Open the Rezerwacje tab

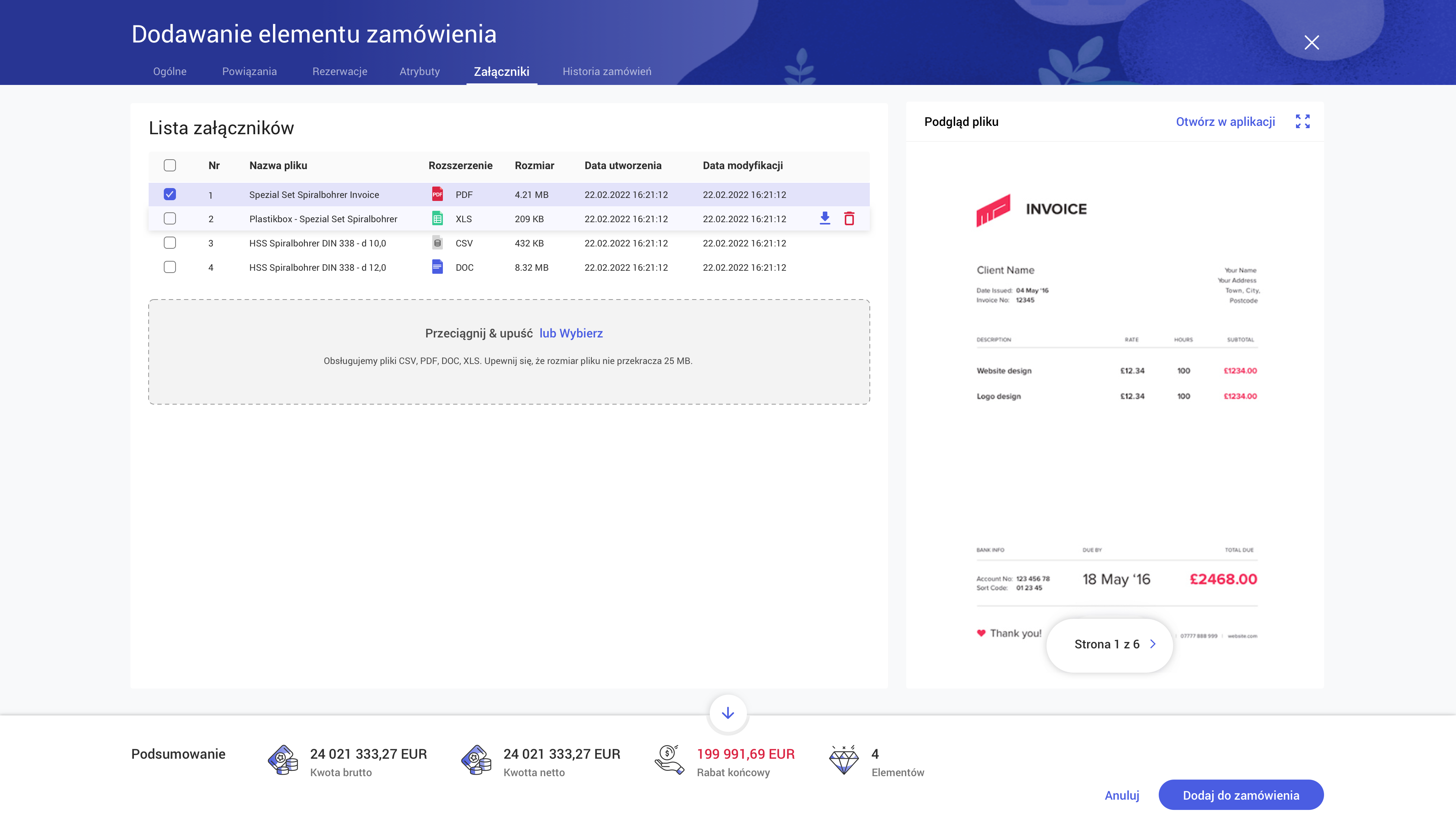point(340,71)
